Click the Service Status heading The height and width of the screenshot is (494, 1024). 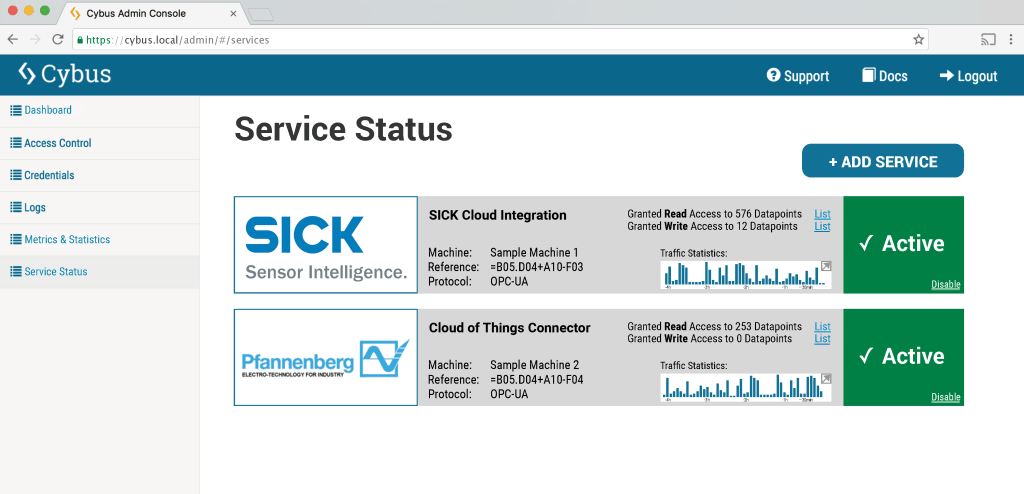344,129
